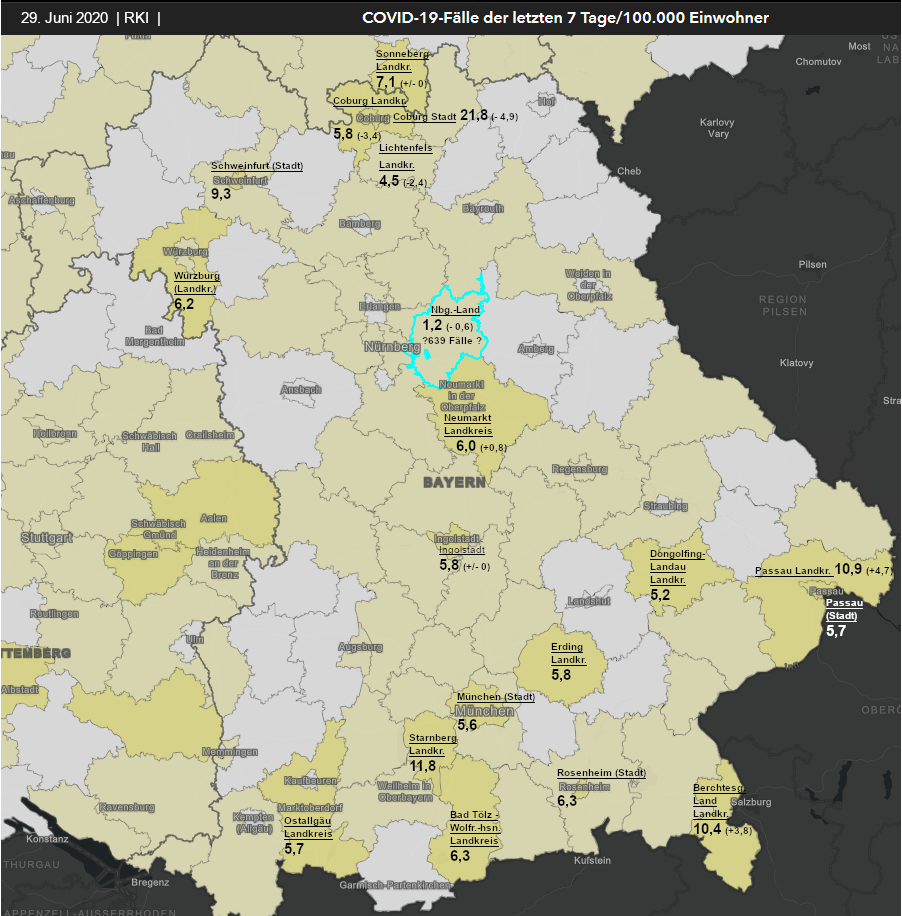Click the "München (Stadt)" label
The height and width of the screenshot is (916, 902).
[496, 696]
